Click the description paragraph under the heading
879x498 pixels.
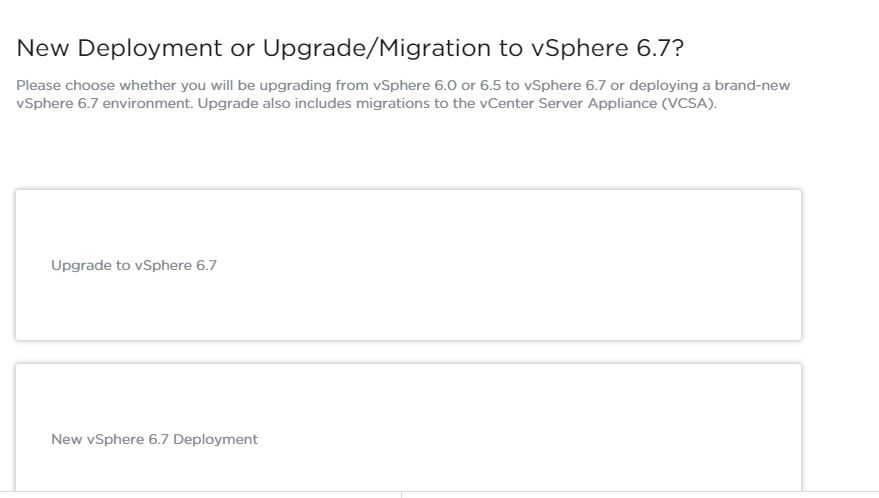pos(400,95)
